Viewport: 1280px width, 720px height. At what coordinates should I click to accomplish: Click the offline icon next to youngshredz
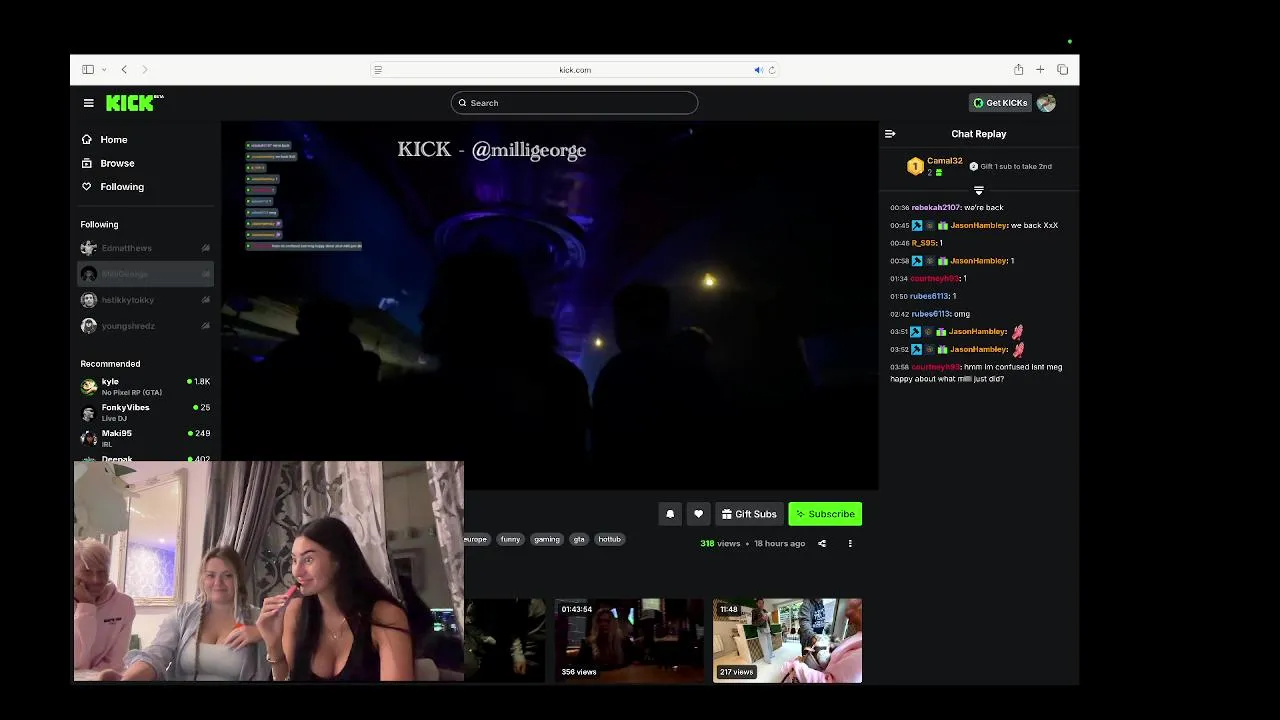tap(206, 326)
